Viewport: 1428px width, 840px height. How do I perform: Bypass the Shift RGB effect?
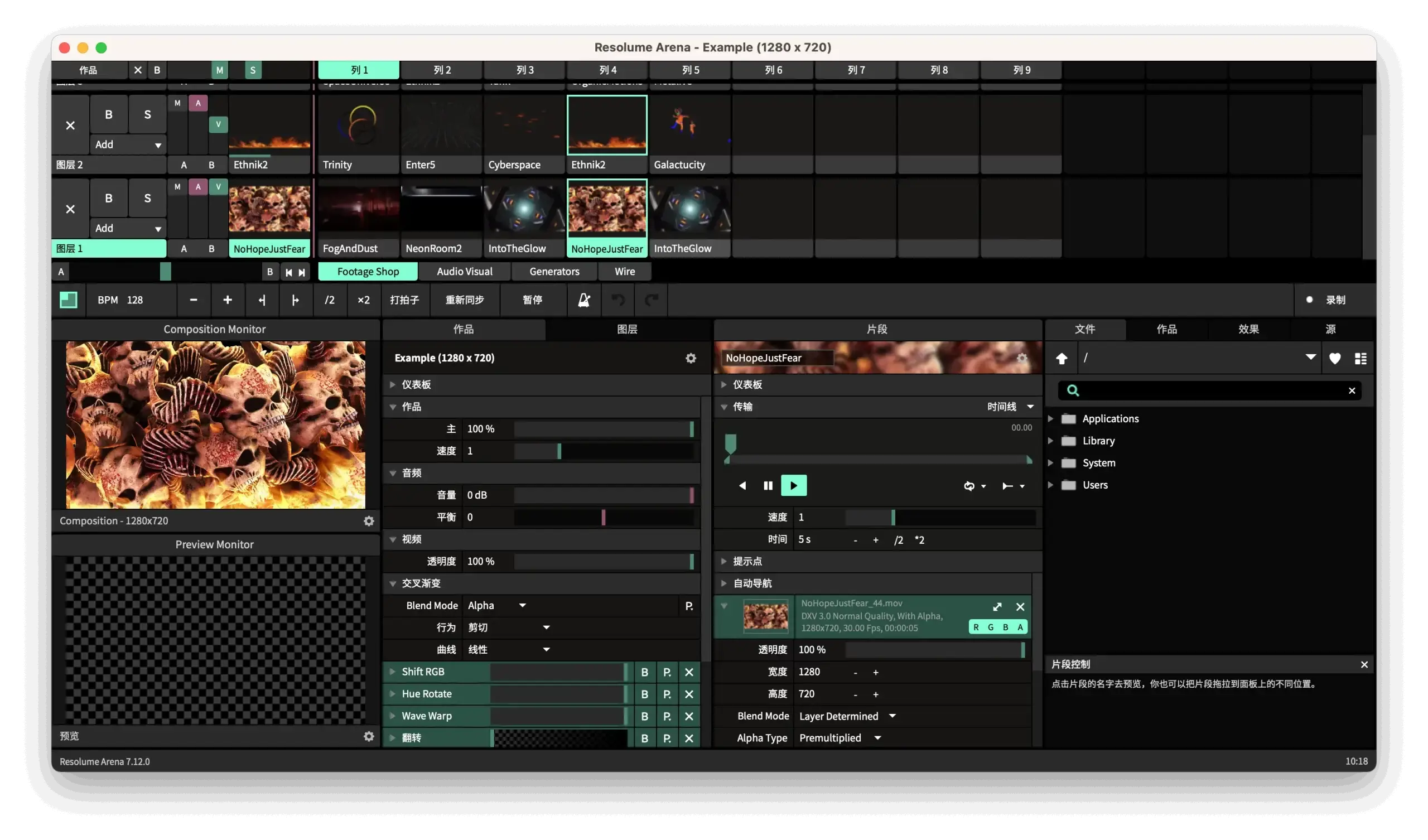tap(644, 672)
